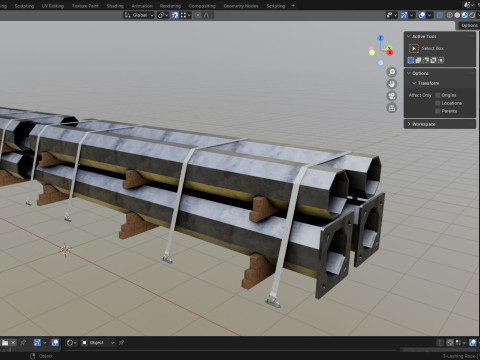Enable Affect Only Parents checkbox
This screenshot has width=480, height=360.
[x=438, y=111]
